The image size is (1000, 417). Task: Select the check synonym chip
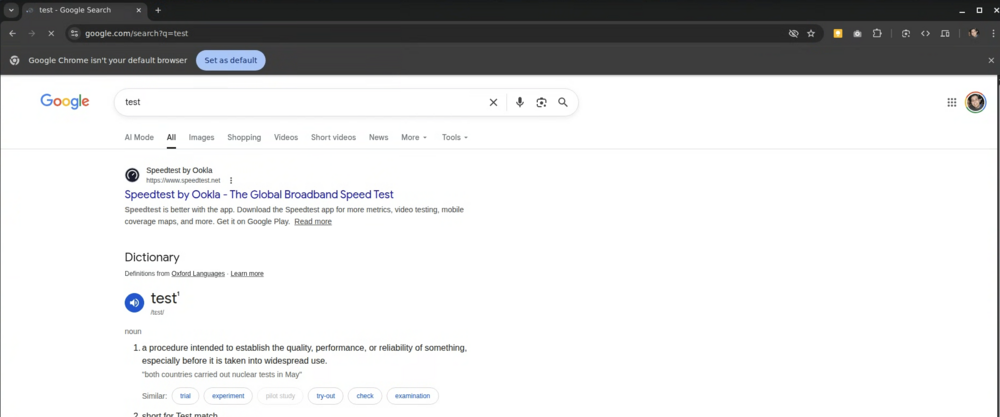(x=365, y=396)
